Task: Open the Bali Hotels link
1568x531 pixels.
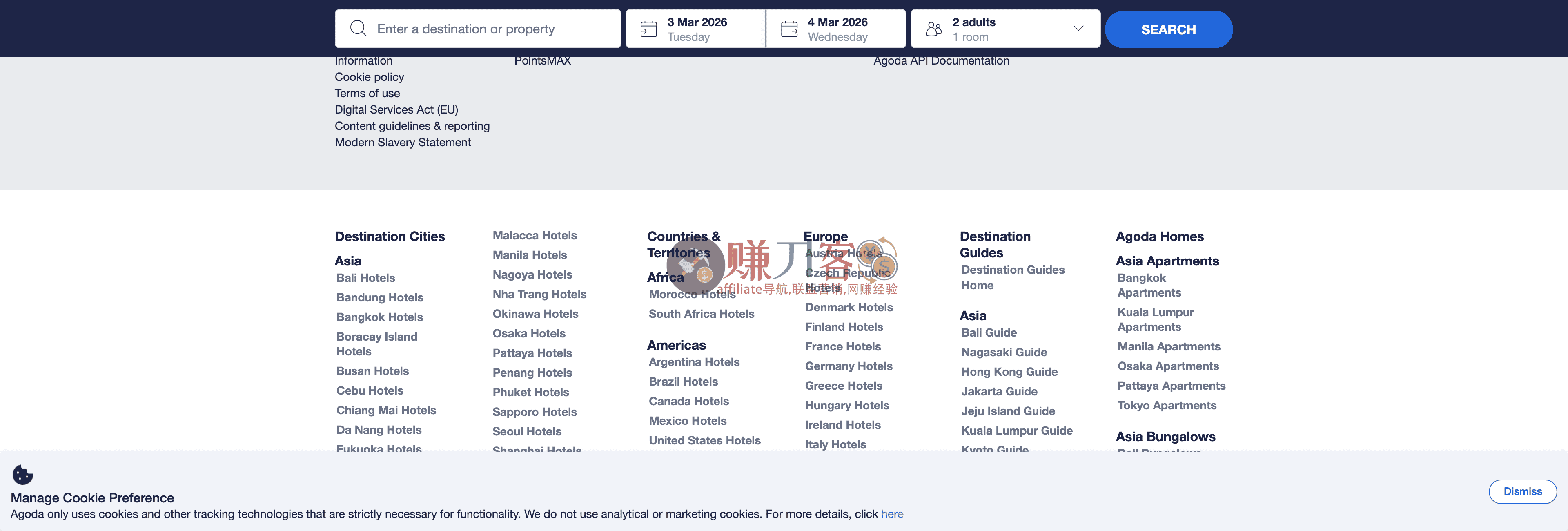Action: pos(365,278)
